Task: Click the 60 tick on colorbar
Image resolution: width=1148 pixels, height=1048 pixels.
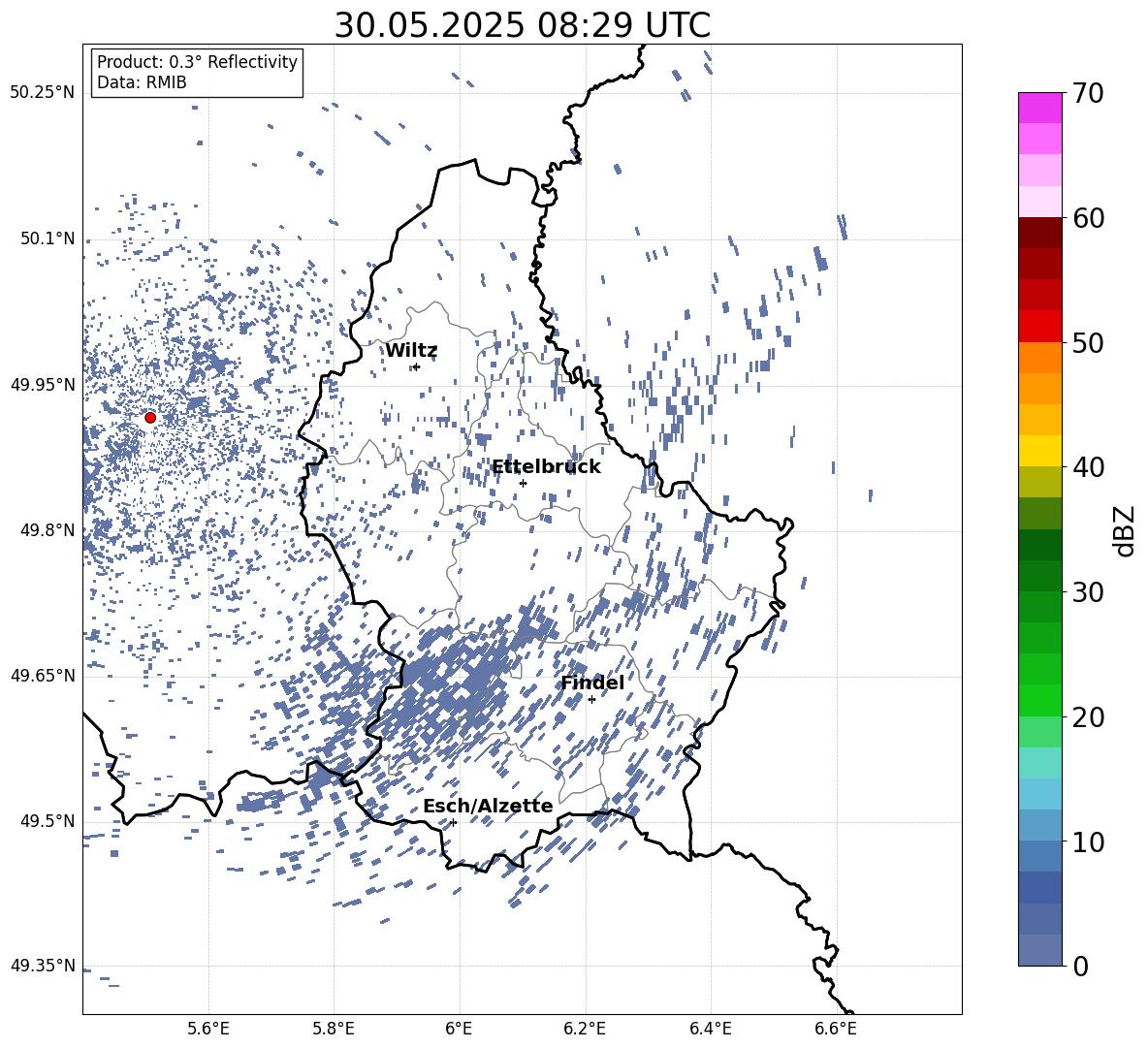Action: pos(1088,218)
